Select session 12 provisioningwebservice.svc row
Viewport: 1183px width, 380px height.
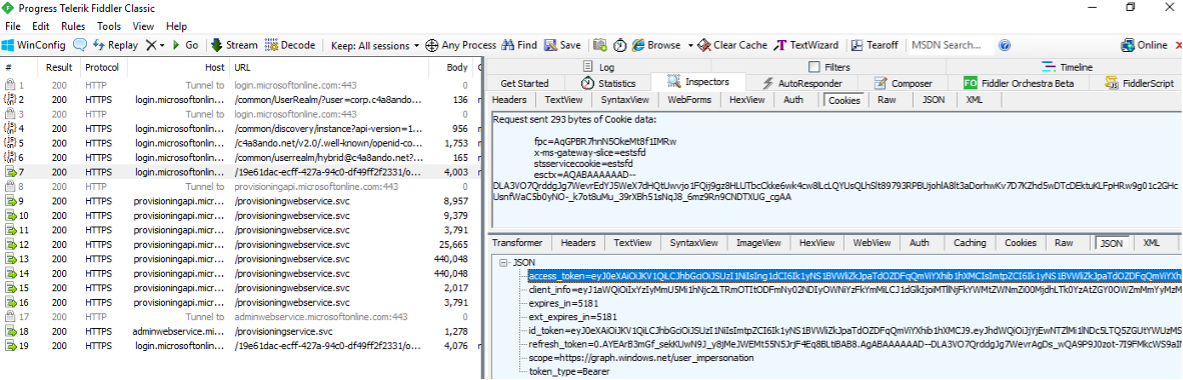[x=241, y=245]
